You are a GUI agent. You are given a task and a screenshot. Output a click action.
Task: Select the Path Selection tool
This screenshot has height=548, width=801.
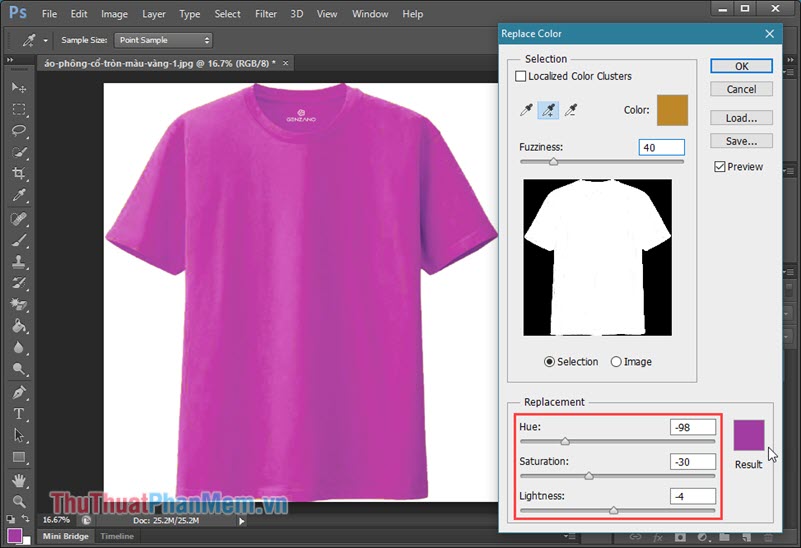pyautogui.click(x=18, y=435)
